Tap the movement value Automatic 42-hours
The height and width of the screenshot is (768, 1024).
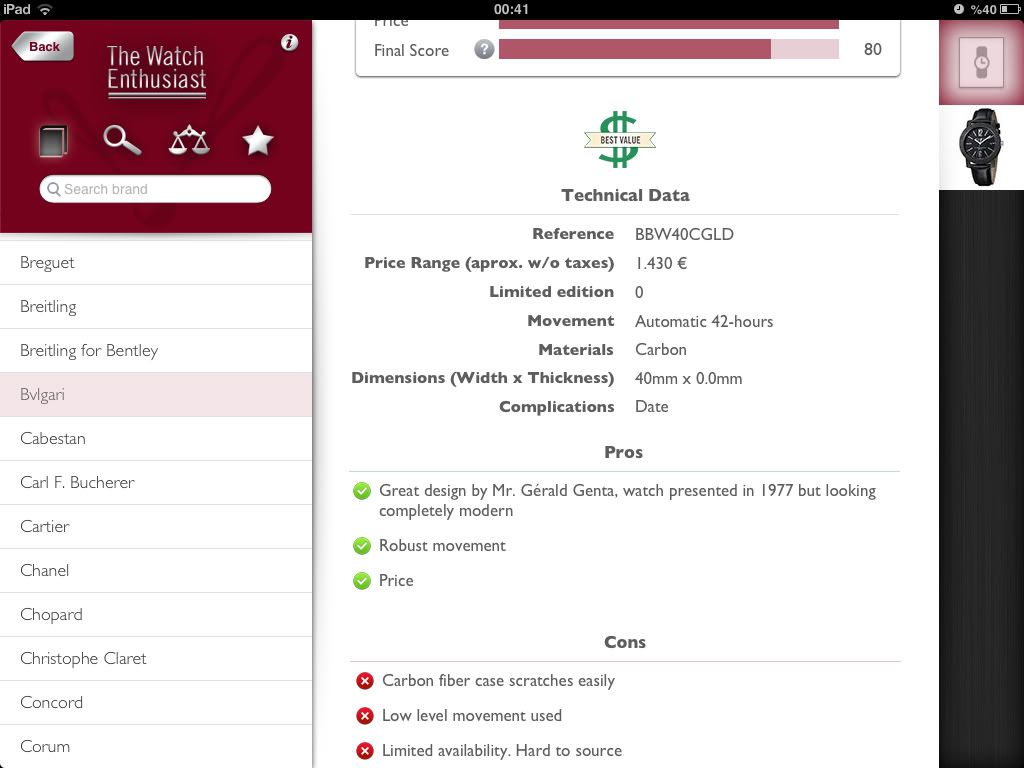point(704,321)
